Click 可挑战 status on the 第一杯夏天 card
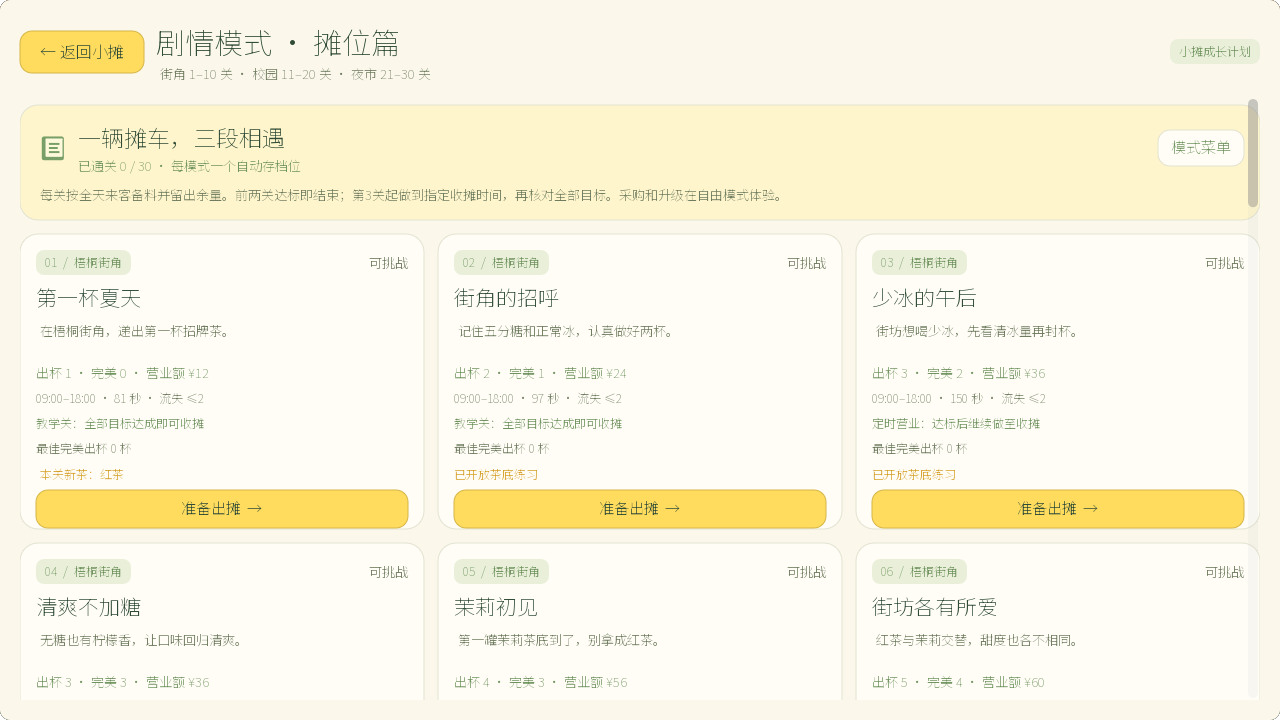The height and width of the screenshot is (720, 1280). click(389, 263)
